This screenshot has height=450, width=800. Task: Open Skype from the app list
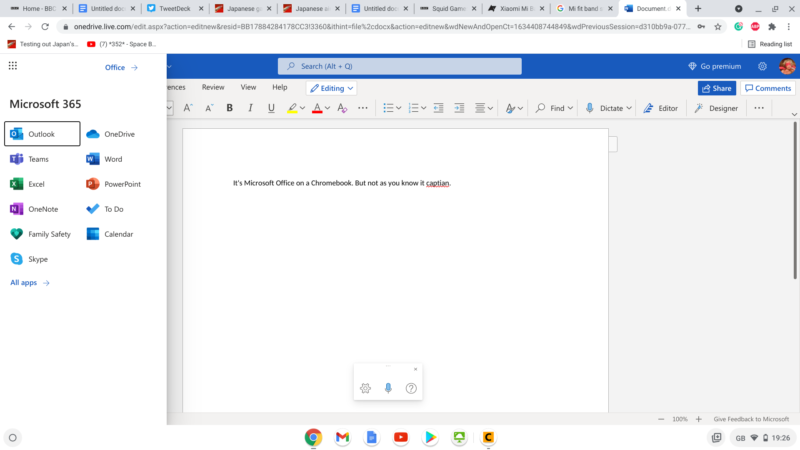[x=29, y=259]
